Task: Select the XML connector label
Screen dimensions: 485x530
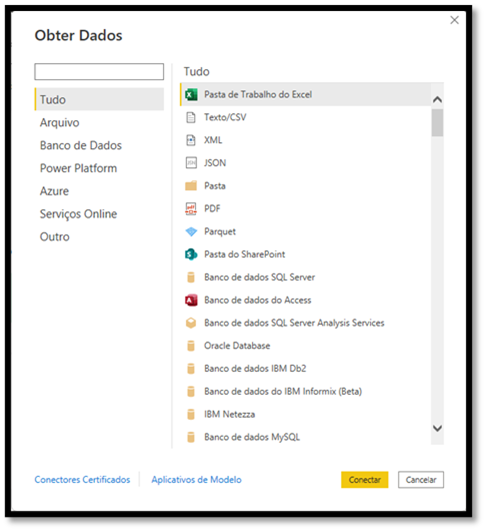Action: [x=213, y=140]
